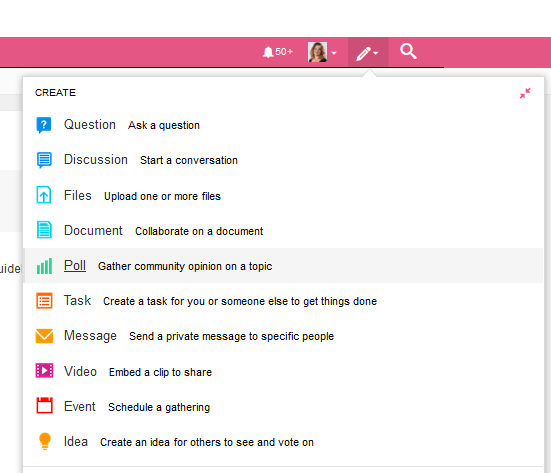Click the teal Document page icon
The width and height of the screenshot is (551, 473).
(44, 230)
